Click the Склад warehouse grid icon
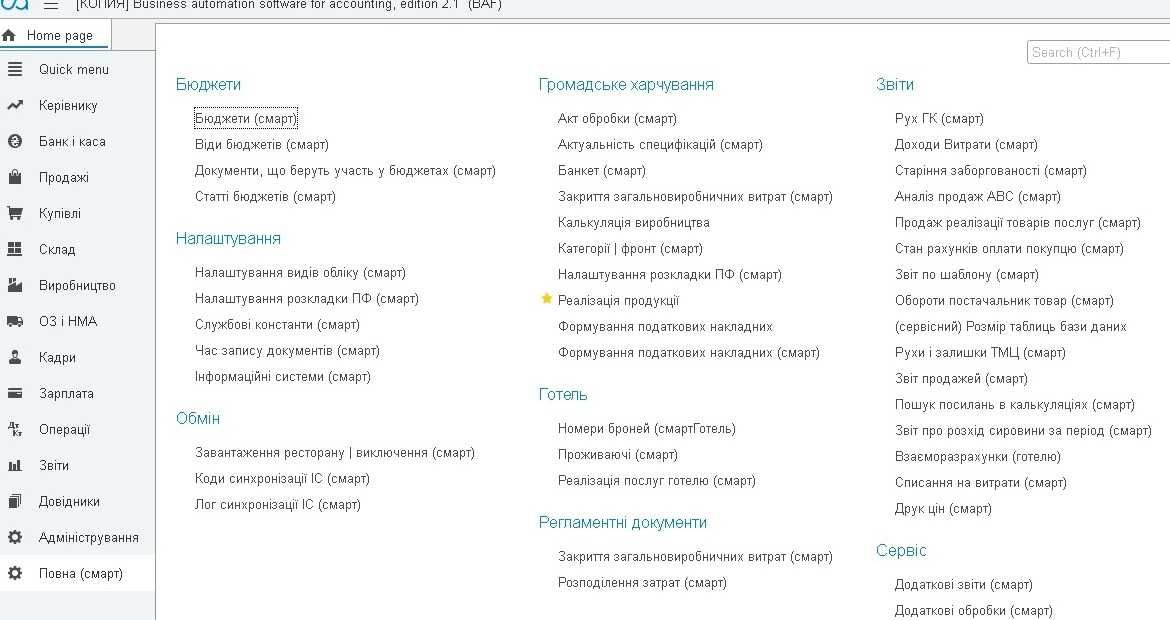Viewport: 1170px width, 620px height. (15, 250)
